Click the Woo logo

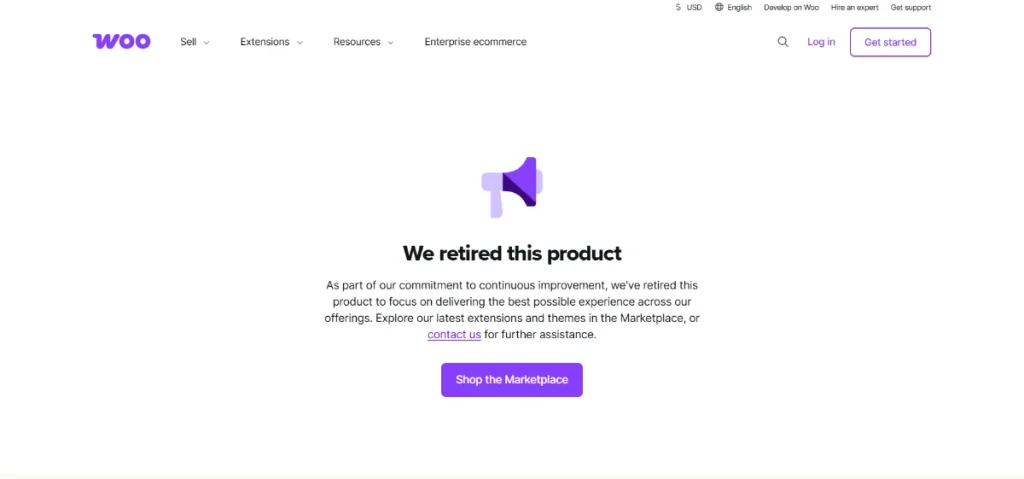[121, 42]
